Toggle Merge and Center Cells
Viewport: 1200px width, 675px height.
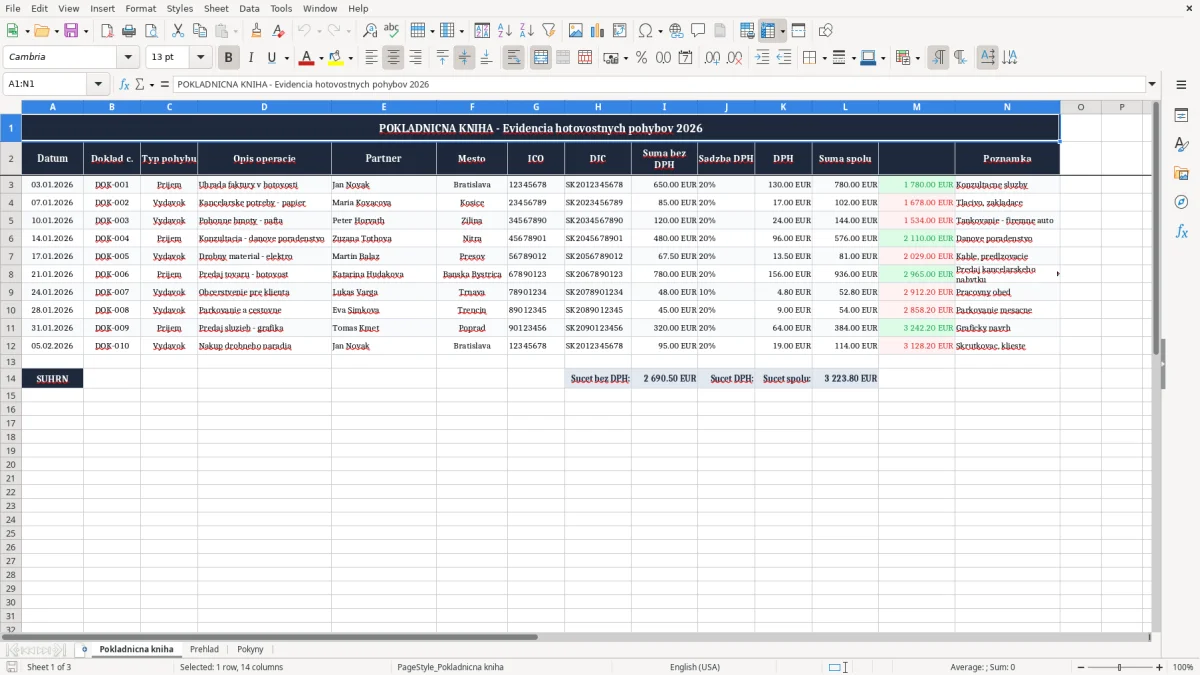point(540,58)
